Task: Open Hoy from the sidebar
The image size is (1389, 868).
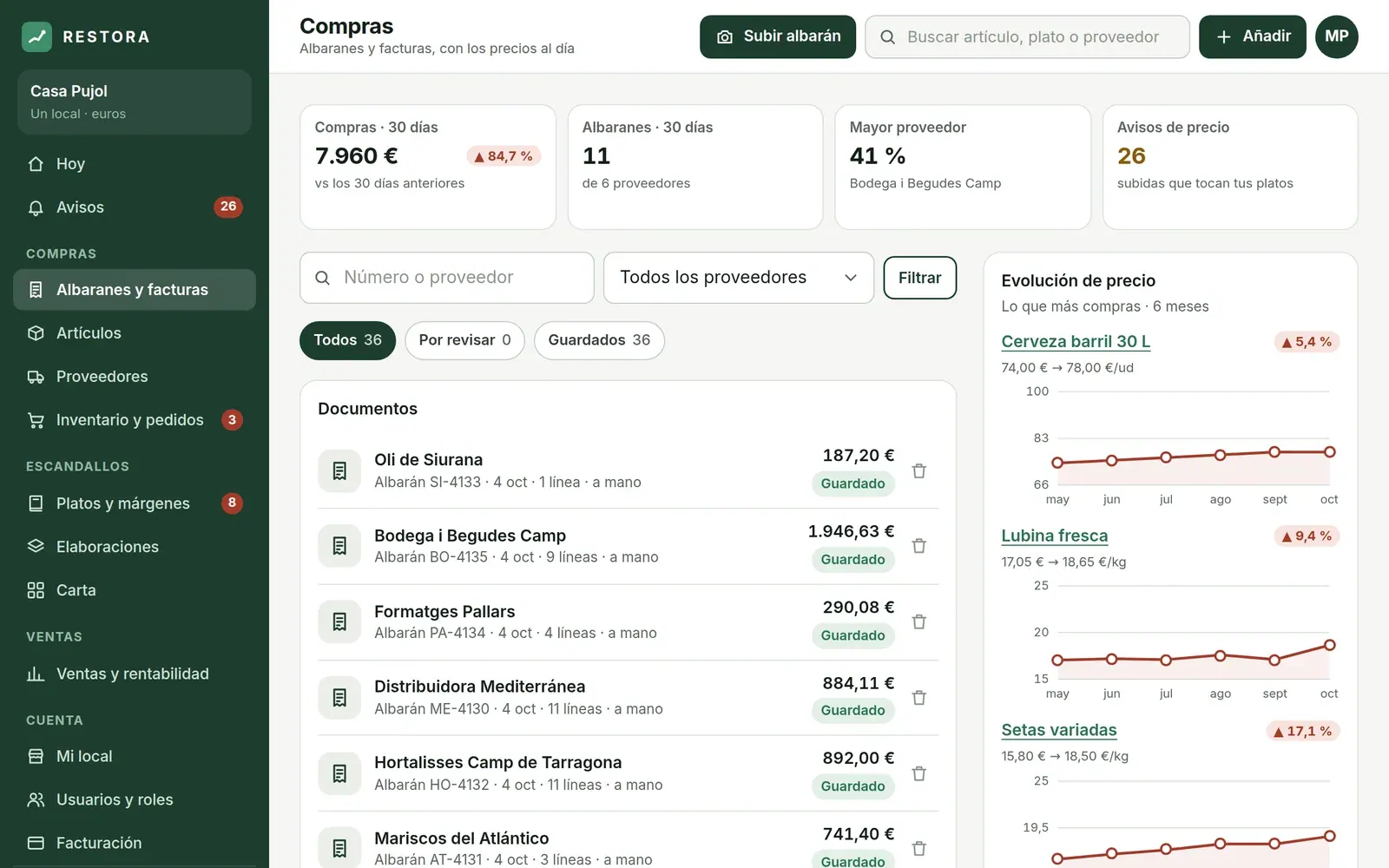Action: [x=135, y=164]
